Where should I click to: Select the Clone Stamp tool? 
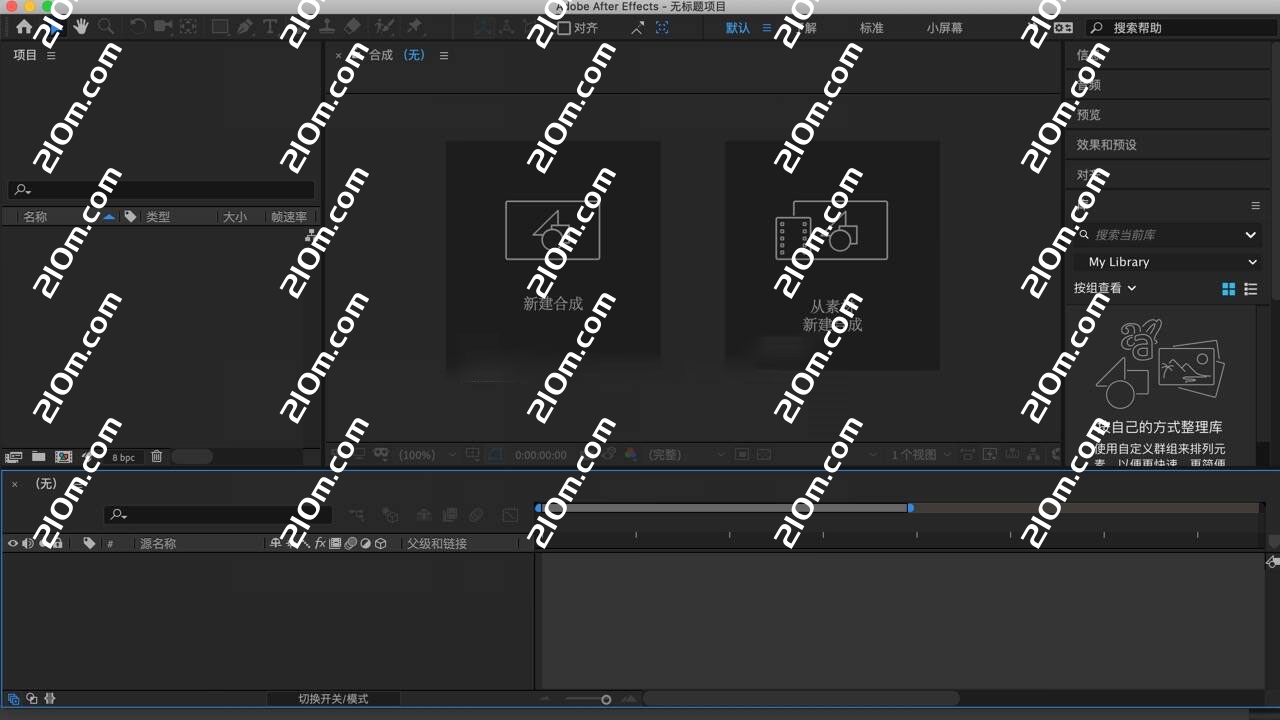(327, 27)
